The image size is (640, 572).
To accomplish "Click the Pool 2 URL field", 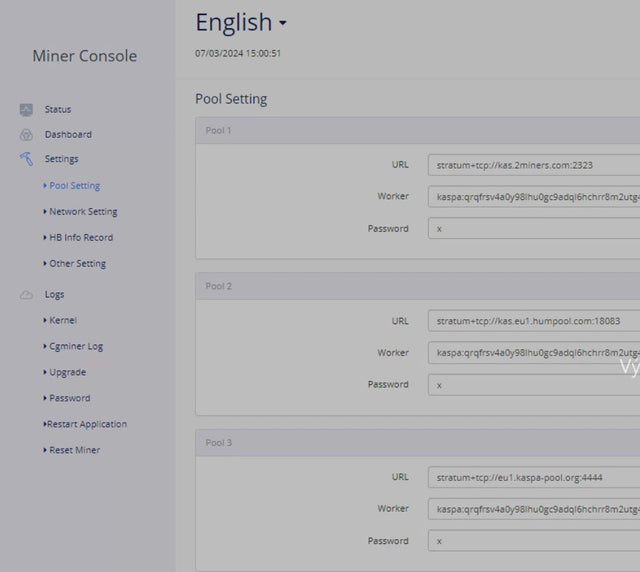I will pos(534,321).
